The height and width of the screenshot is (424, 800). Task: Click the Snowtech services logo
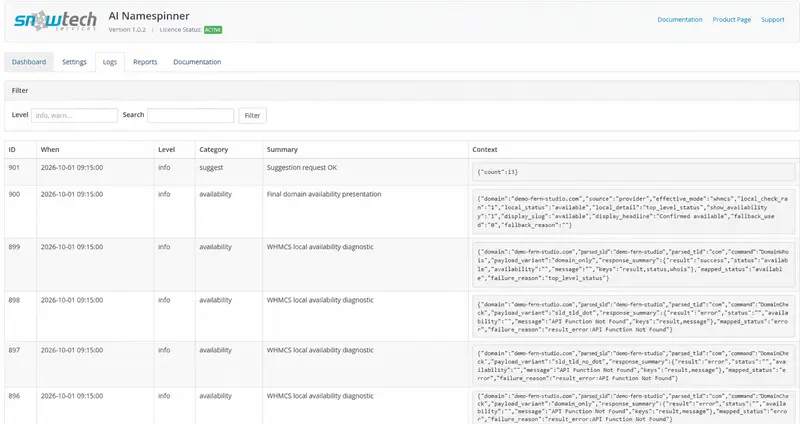click(x=55, y=21)
